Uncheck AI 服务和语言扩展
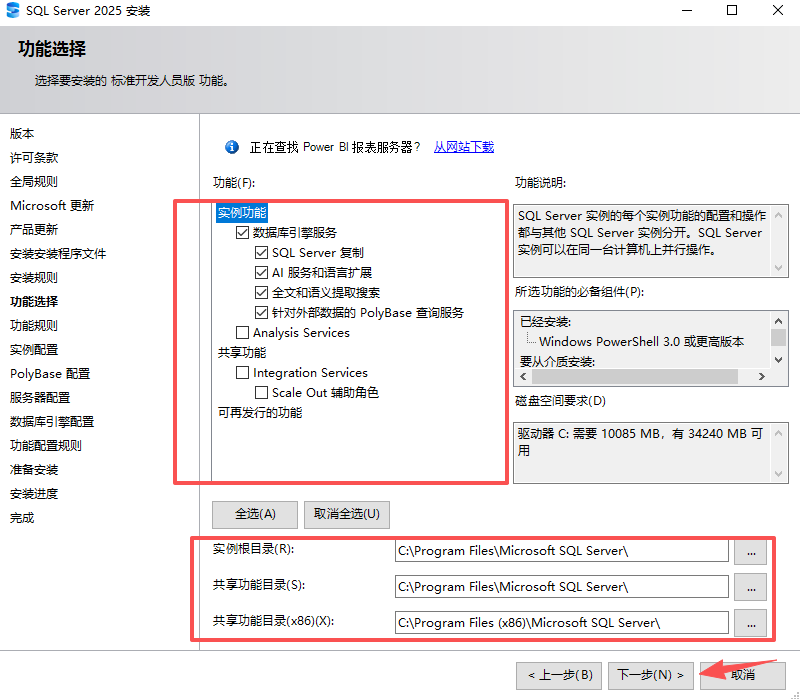The image size is (800, 699). click(261, 272)
